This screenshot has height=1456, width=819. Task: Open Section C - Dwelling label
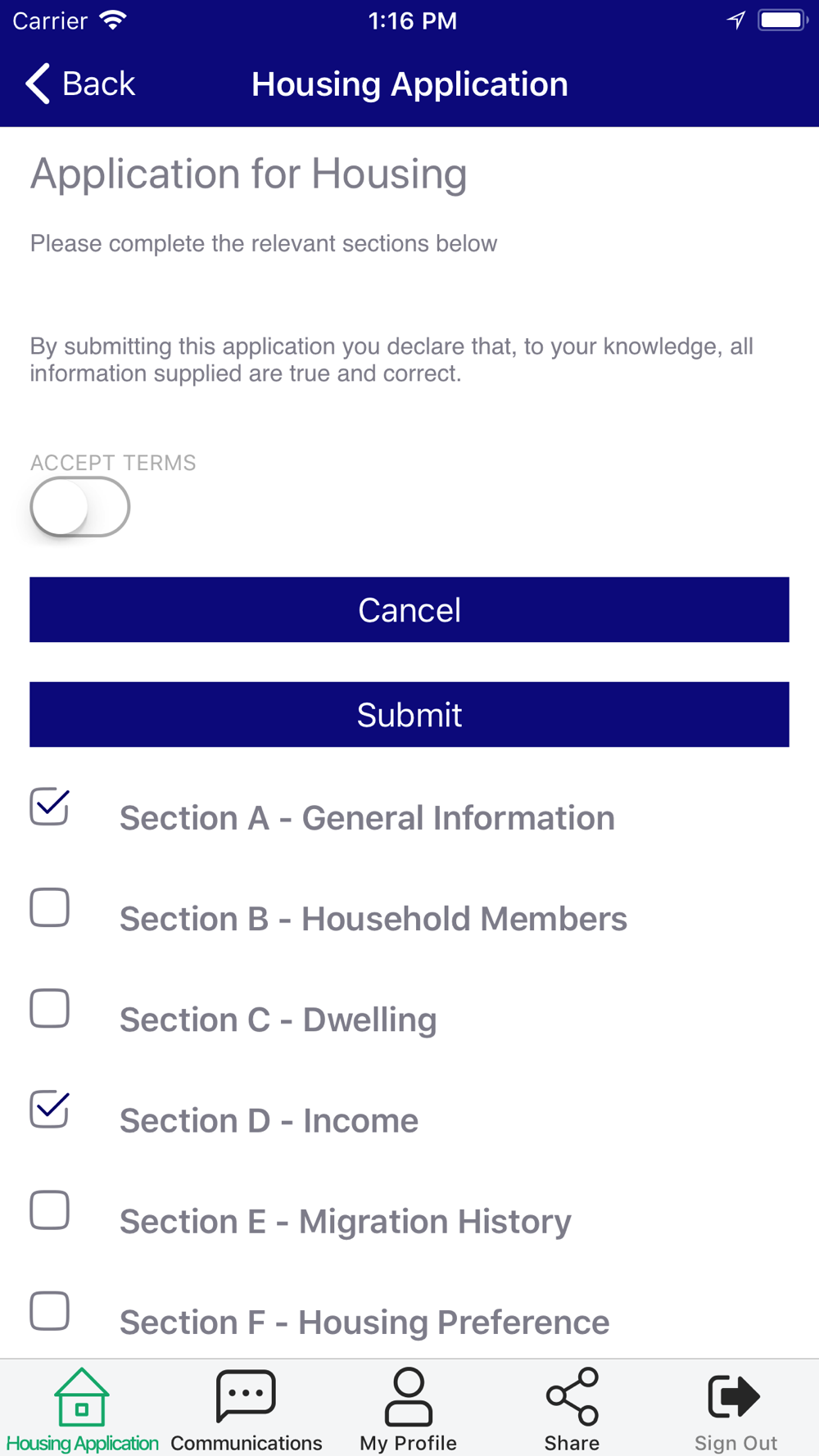pos(278,1020)
